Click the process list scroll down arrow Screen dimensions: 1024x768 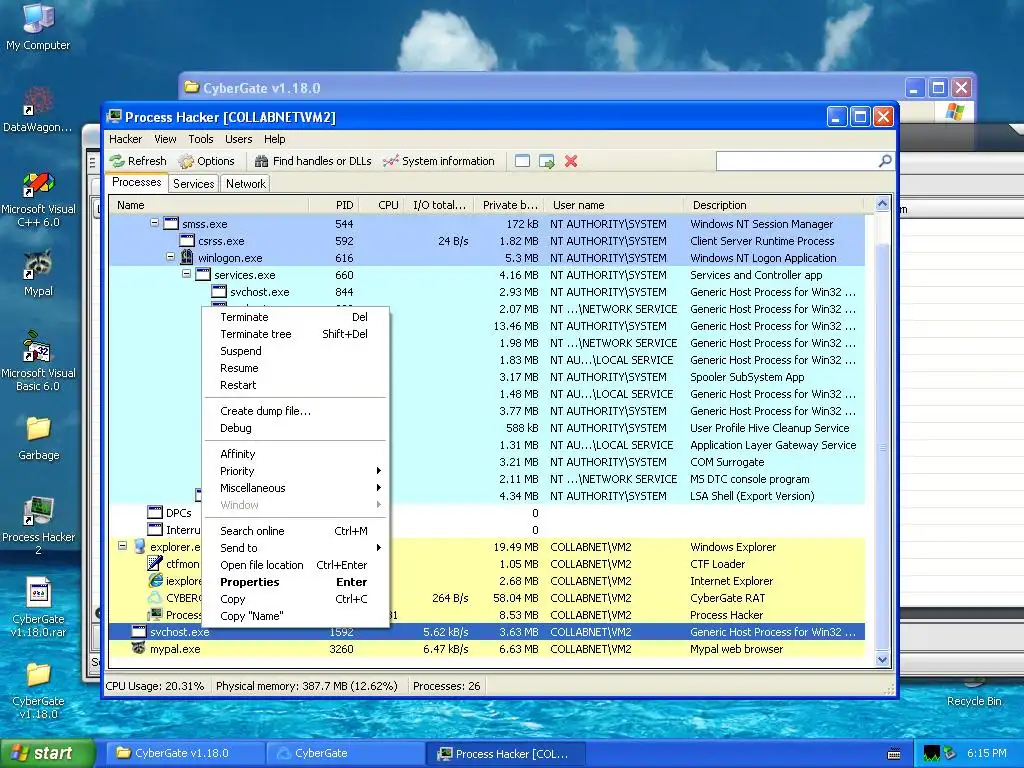tap(882, 659)
